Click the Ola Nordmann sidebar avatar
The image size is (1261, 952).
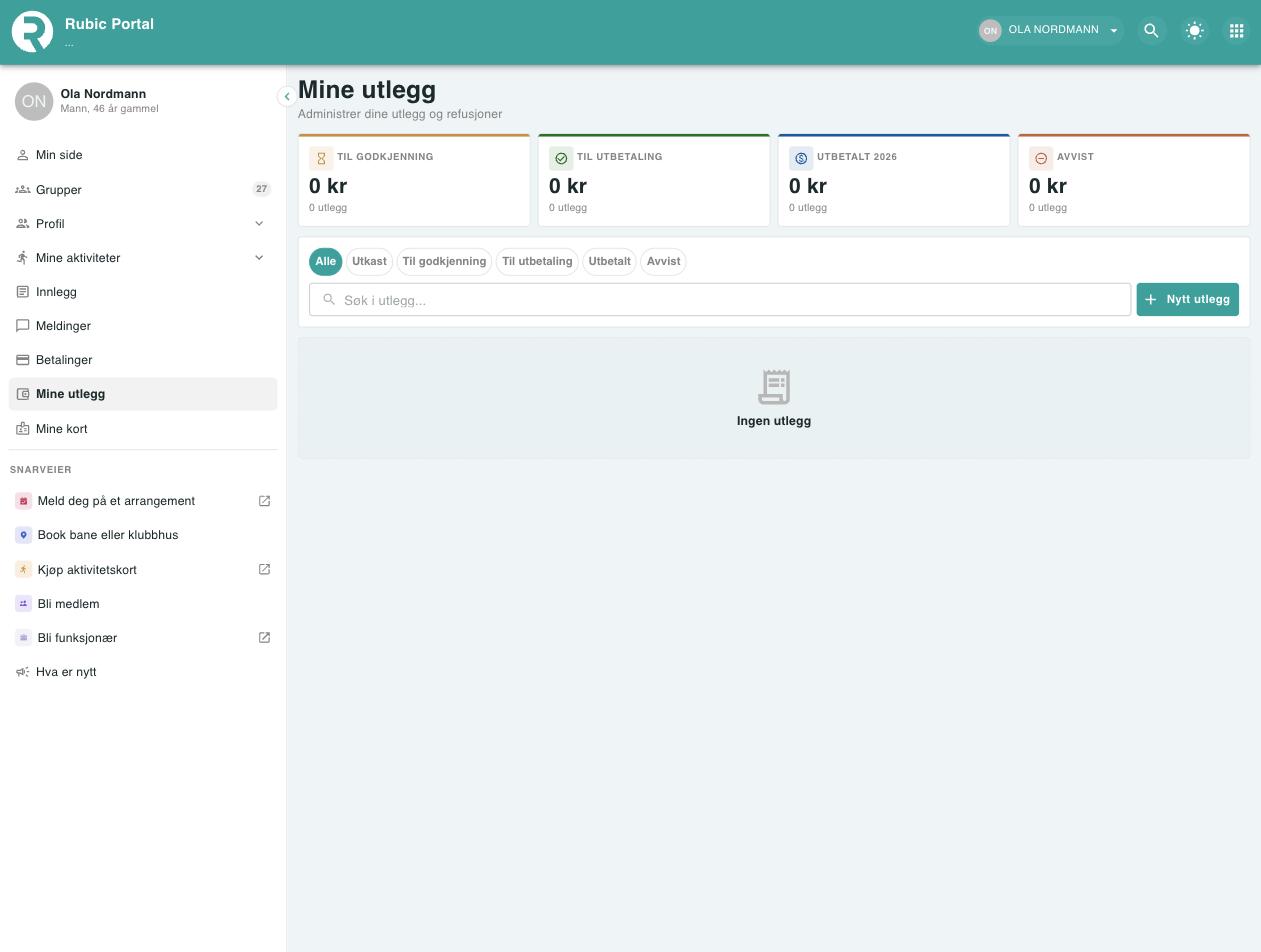point(34,101)
